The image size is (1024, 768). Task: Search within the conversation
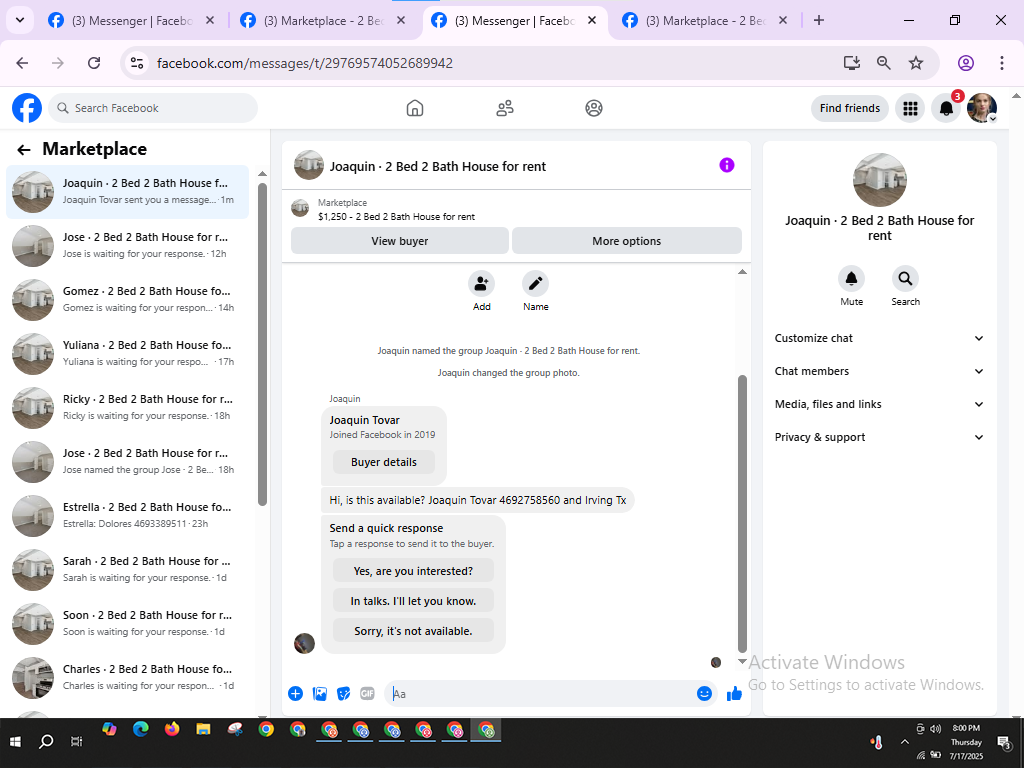[905, 279]
